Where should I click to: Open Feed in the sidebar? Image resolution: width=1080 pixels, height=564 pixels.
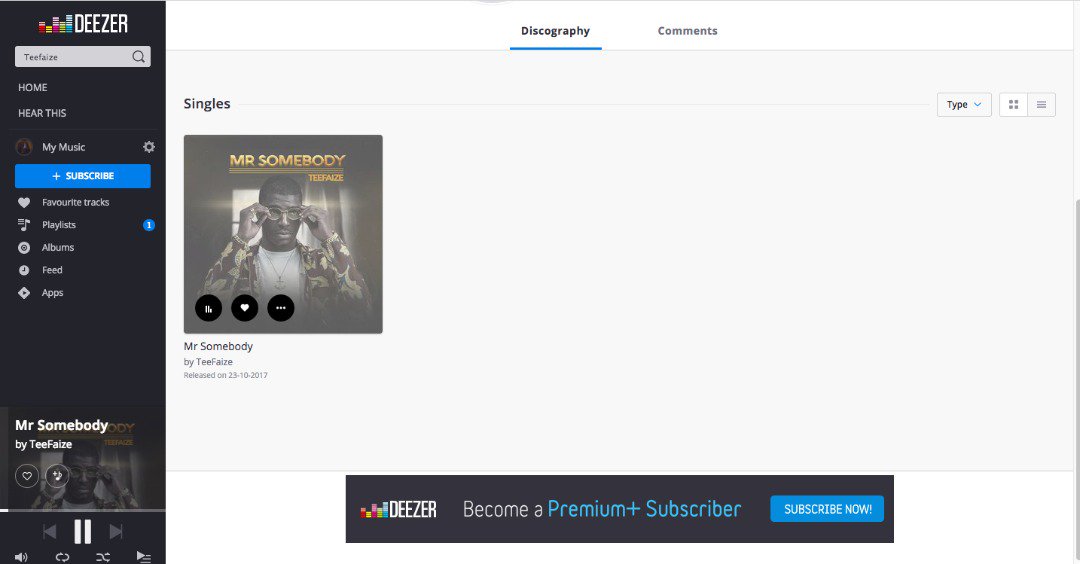point(52,270)
